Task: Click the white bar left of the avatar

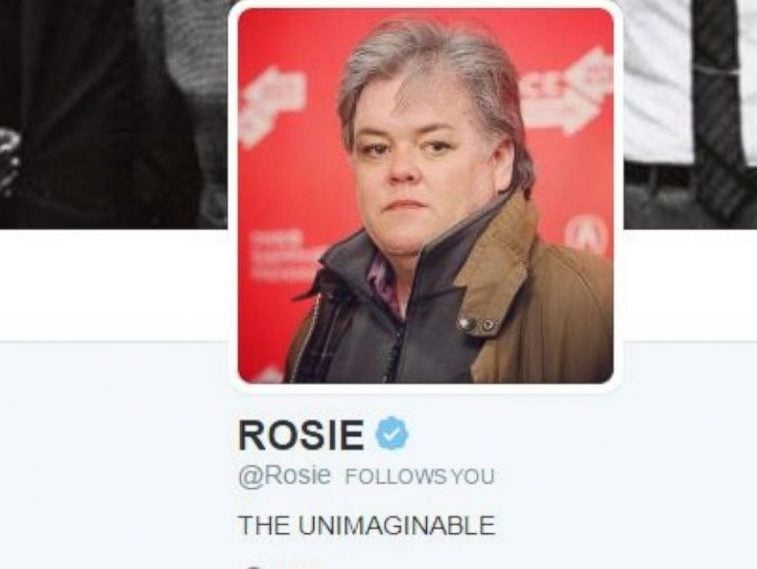Action: click(x=113, y=285)
